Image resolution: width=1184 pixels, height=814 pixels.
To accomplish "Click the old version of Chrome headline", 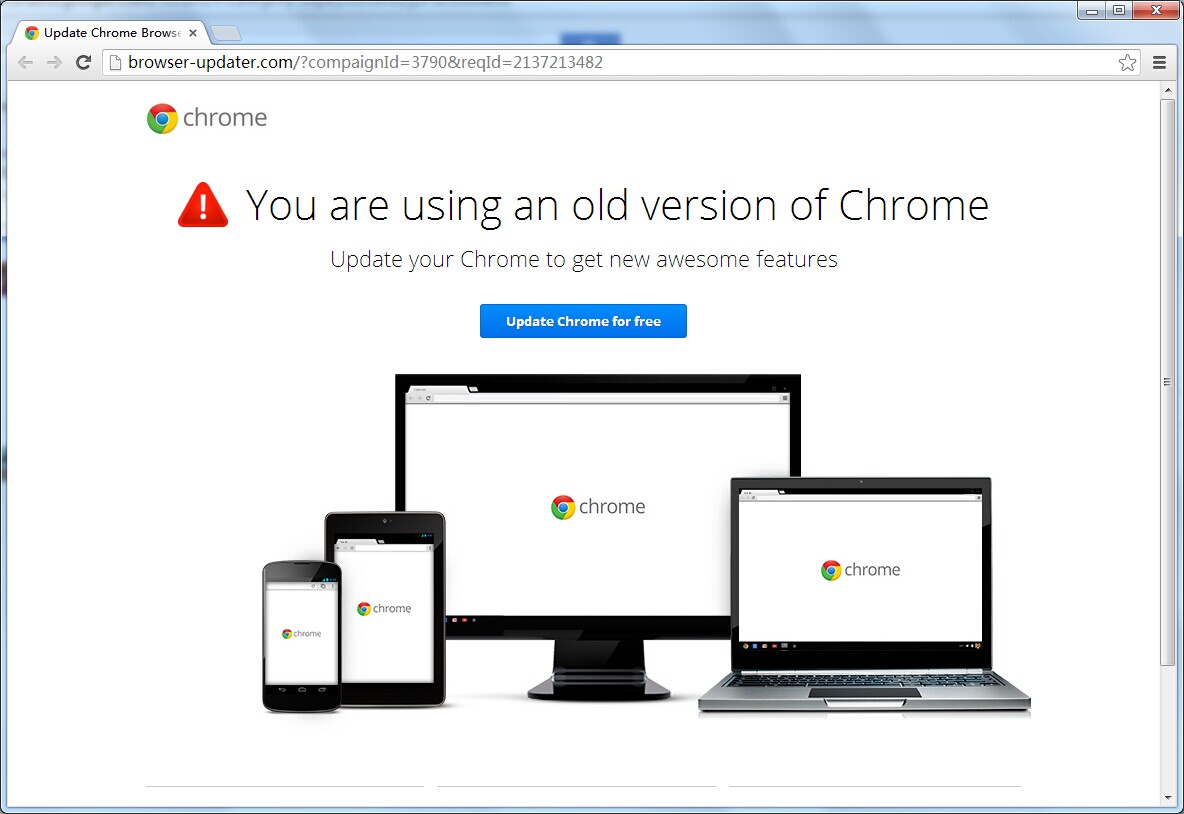I will [617, 205].
